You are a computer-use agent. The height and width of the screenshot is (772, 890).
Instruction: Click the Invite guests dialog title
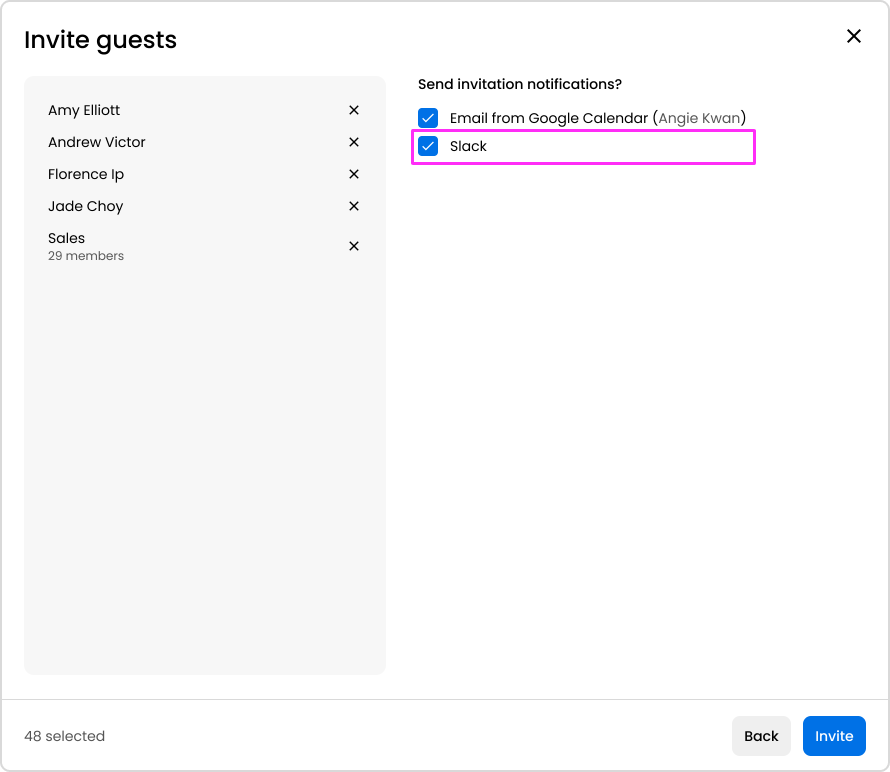coord(100,40)
